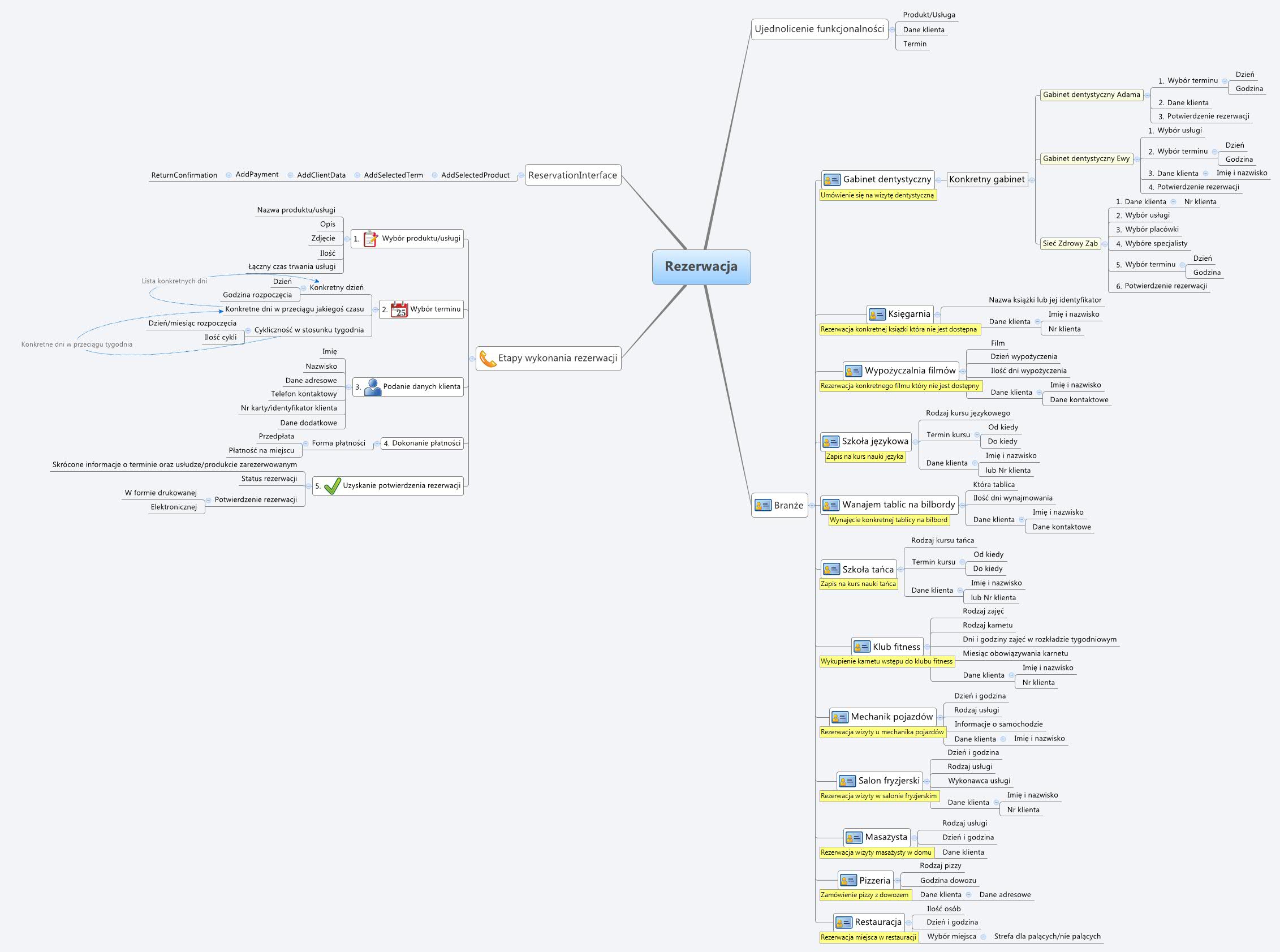
Task: Collapse the ReservationInterface branch
Action: [520, 175]
